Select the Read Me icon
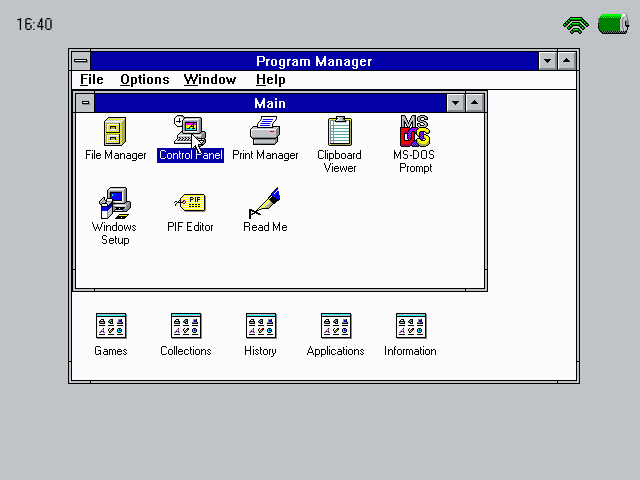The height and width of the screenshot is (480, 640). pyautogui.click(x=264, y=203)
